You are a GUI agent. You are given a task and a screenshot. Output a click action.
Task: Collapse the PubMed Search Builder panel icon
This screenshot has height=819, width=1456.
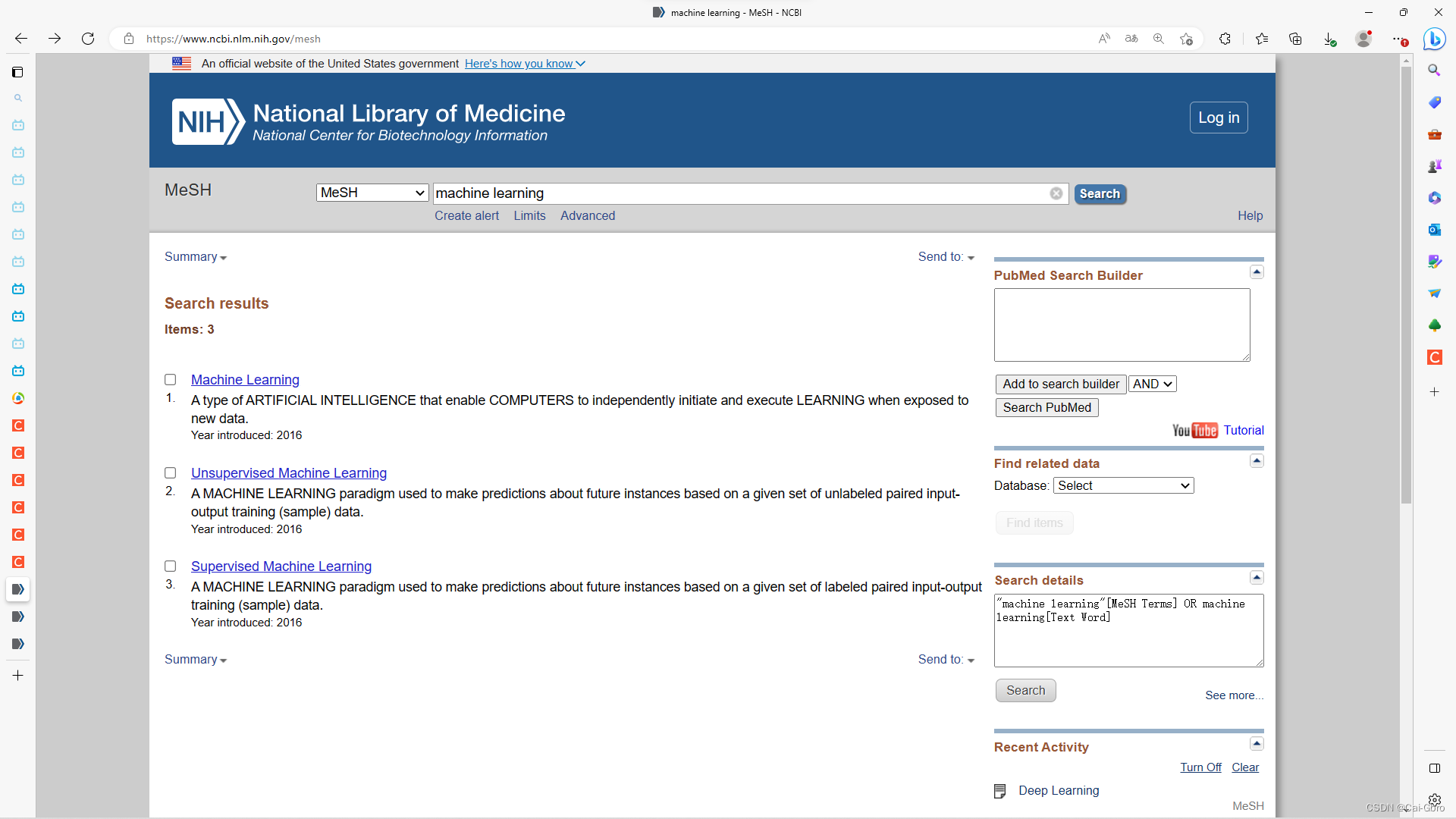coord(1257,272)
